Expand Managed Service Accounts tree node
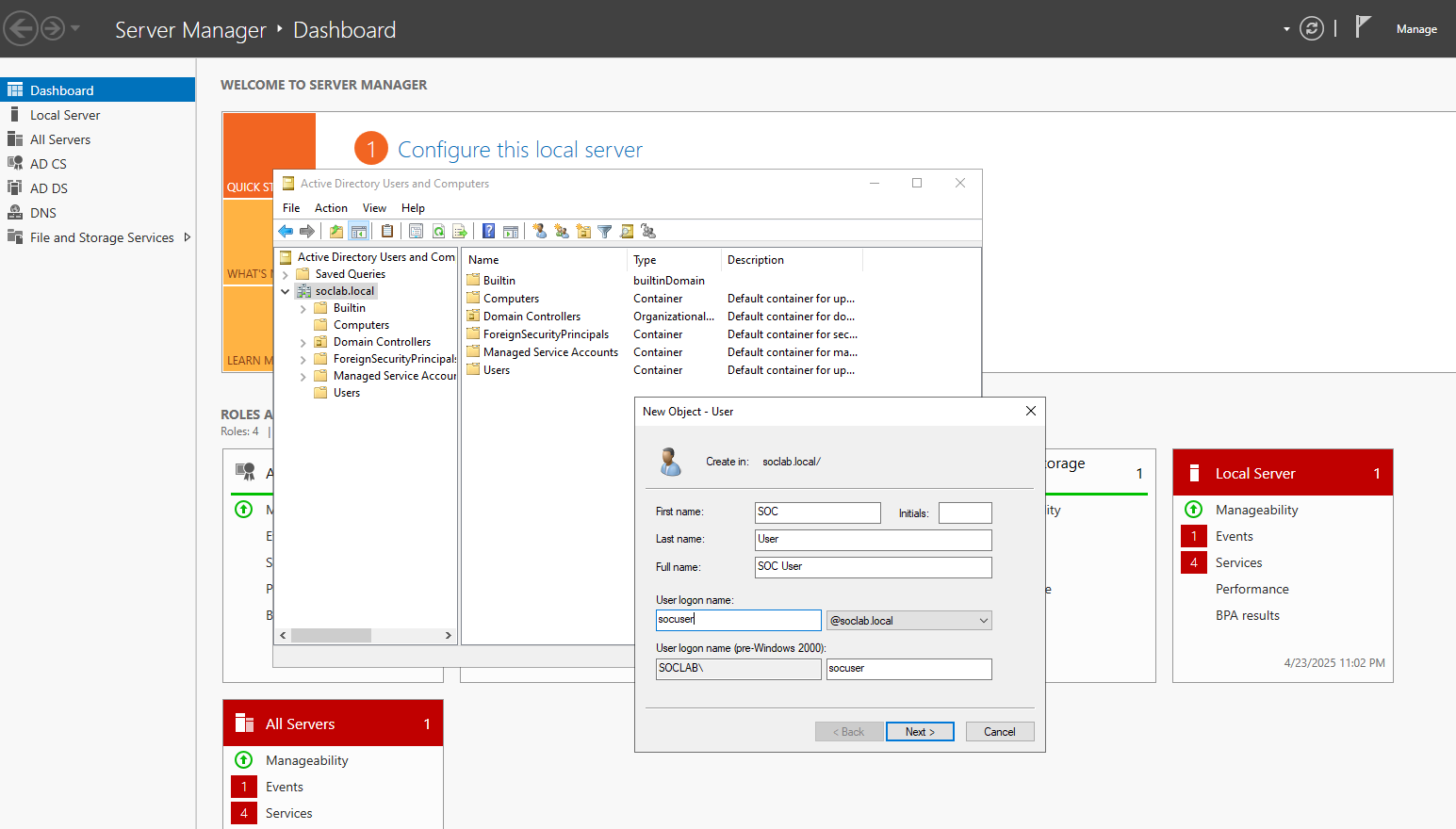 click(x=303, y=377)
